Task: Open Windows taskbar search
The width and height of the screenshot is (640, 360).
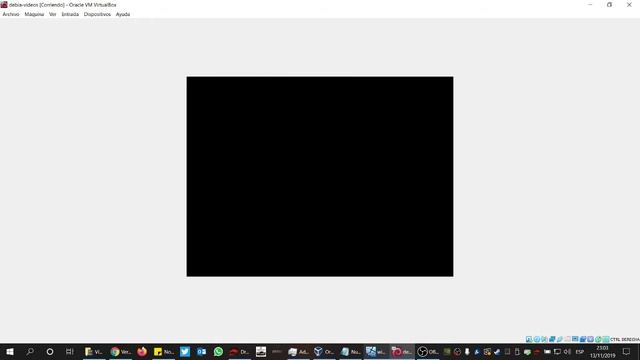Action: 30,351
